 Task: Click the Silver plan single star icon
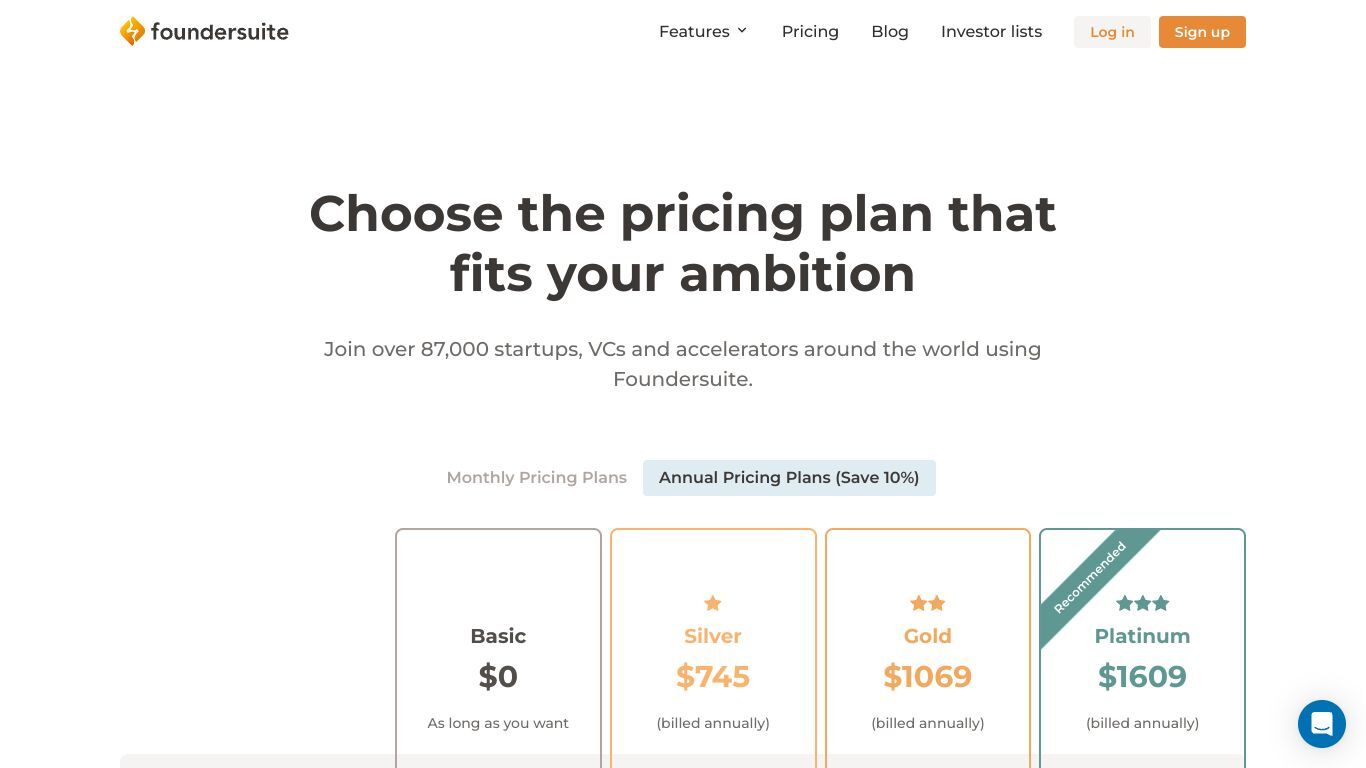(713, 603)
